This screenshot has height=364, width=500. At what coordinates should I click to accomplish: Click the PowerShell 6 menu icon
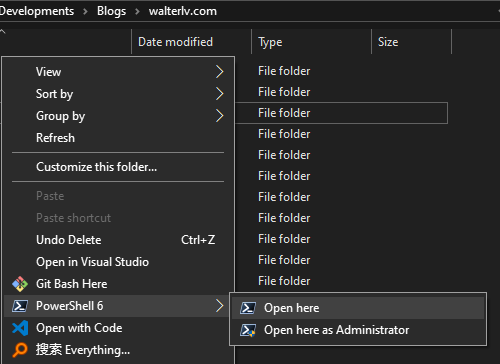(20, 306)
